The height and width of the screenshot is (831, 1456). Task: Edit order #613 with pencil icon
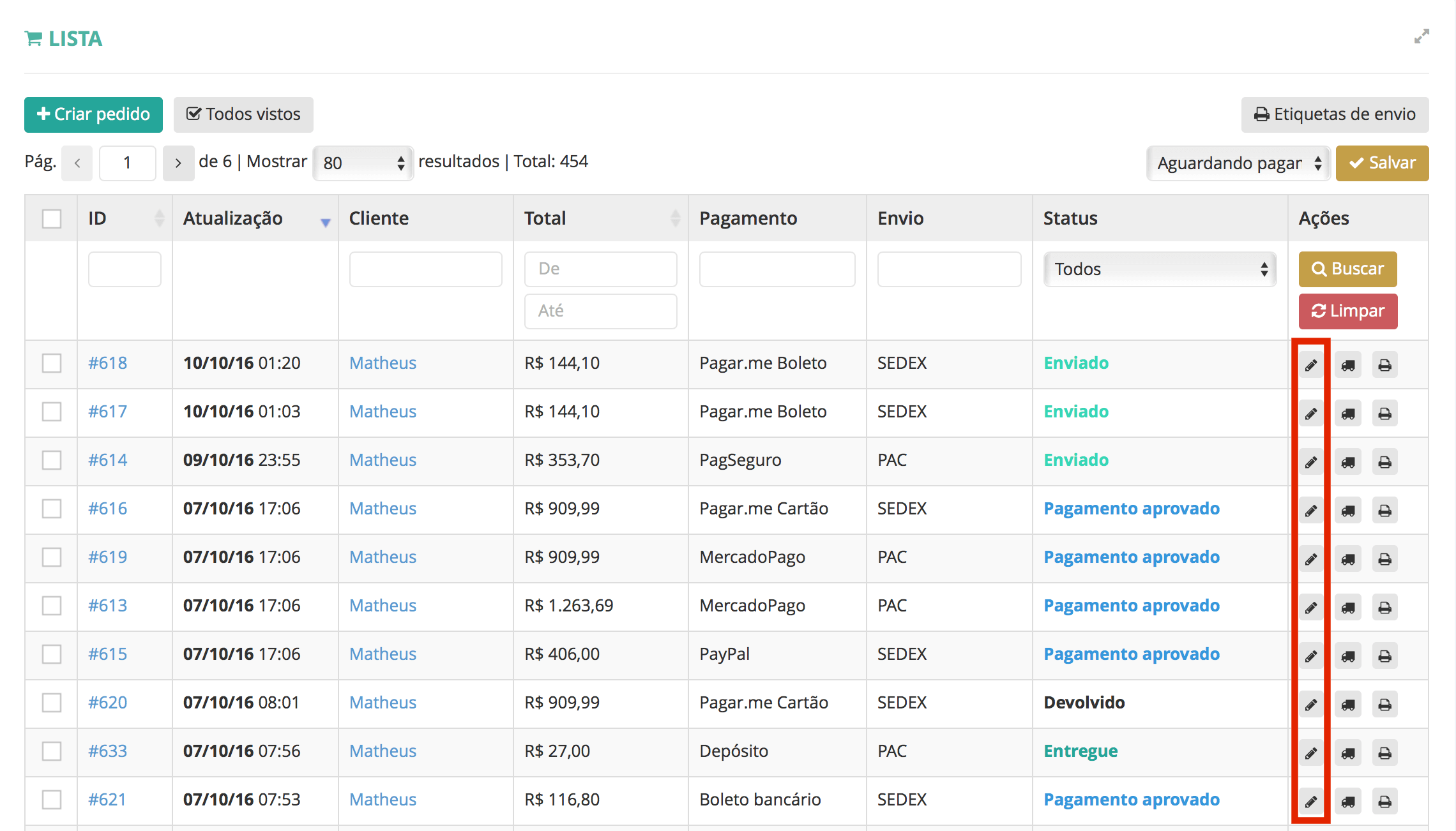1311,608
